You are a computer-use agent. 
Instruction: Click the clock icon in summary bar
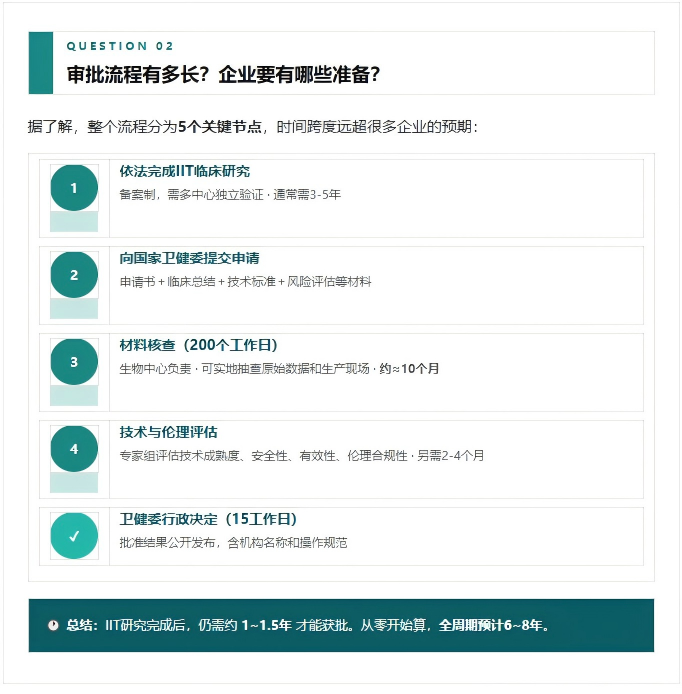pyautogui.click(x=53, y=626)
